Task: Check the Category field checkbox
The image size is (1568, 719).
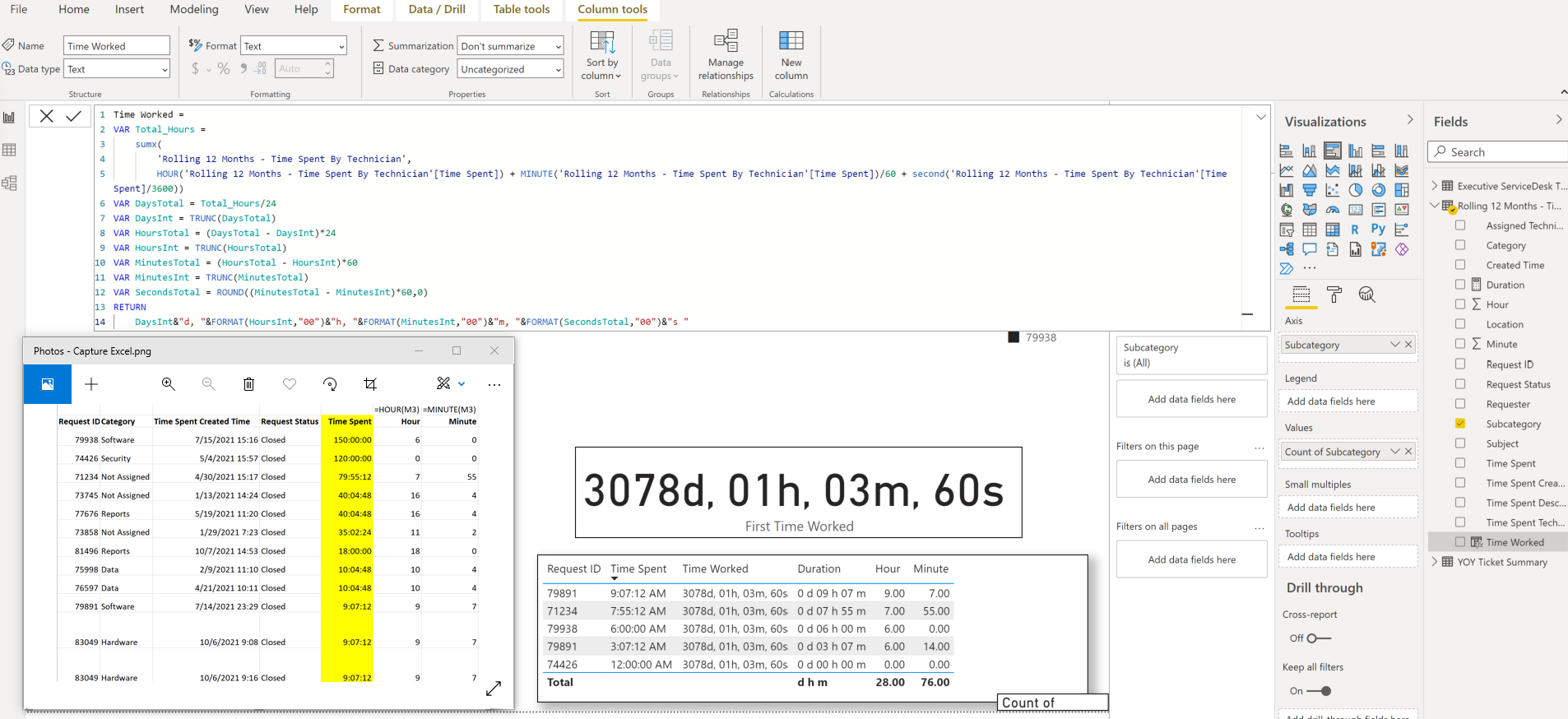Action: (x=1460, y=245)
